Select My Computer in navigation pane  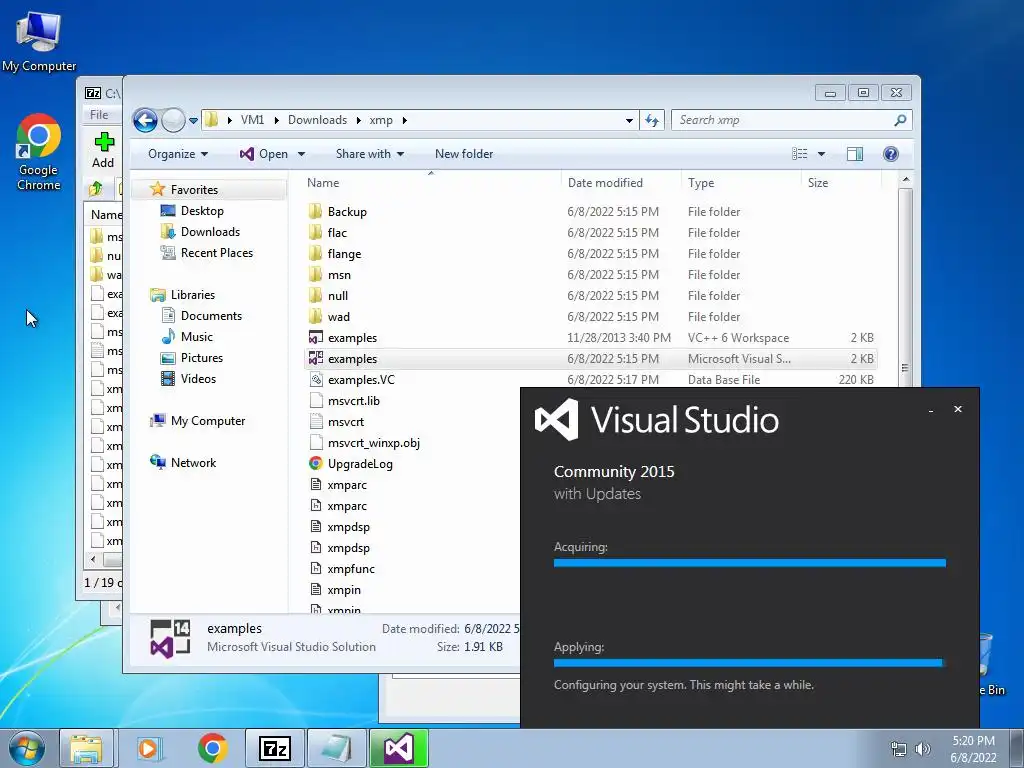pos(208,421)
